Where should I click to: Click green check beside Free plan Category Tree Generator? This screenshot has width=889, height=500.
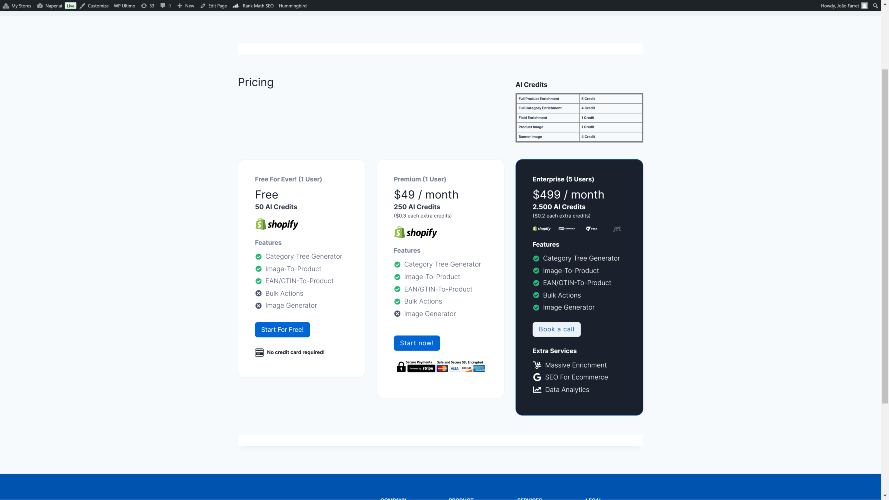[259, 257]
